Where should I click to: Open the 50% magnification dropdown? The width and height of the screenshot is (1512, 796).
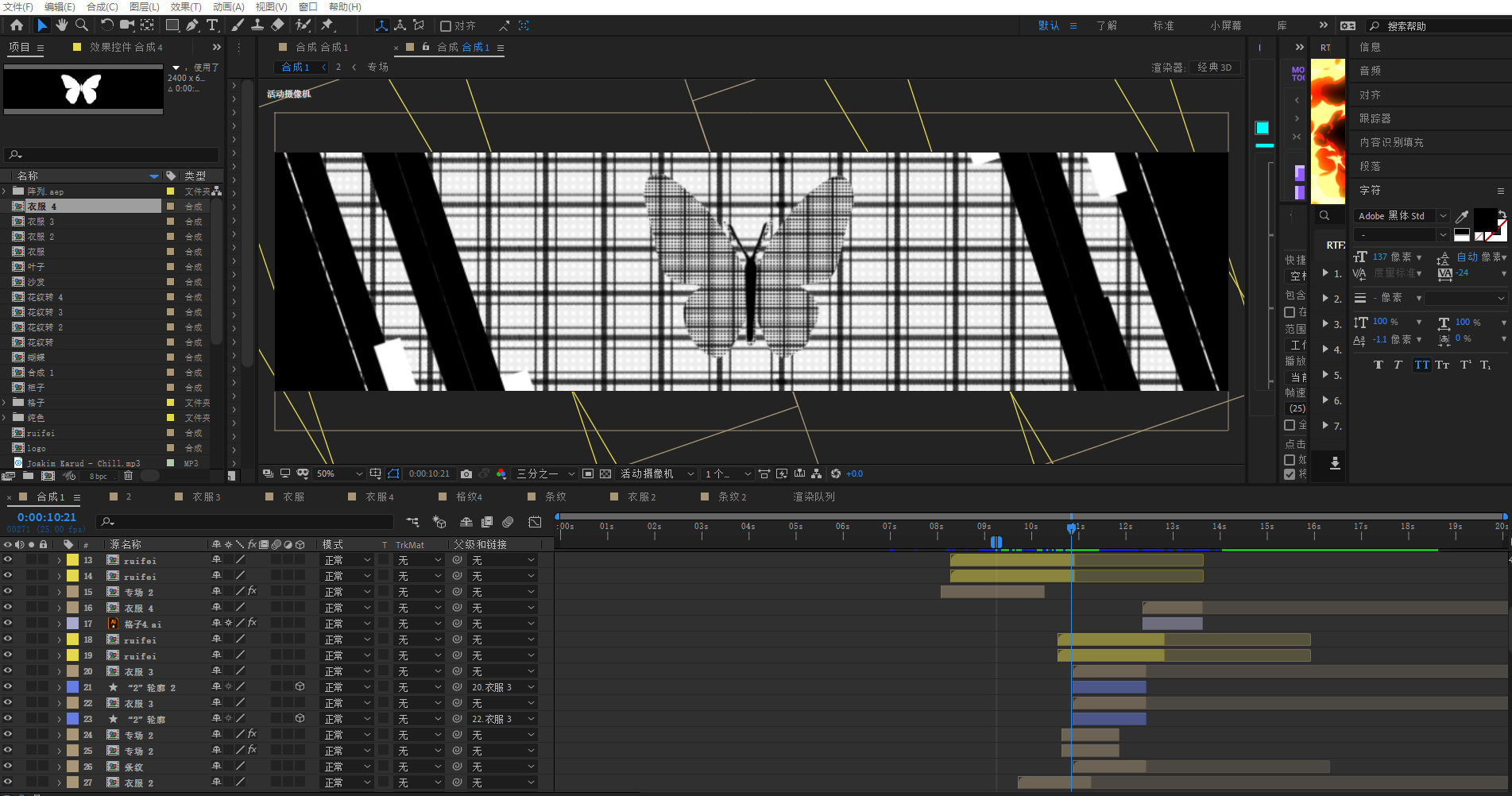[339, 473]
